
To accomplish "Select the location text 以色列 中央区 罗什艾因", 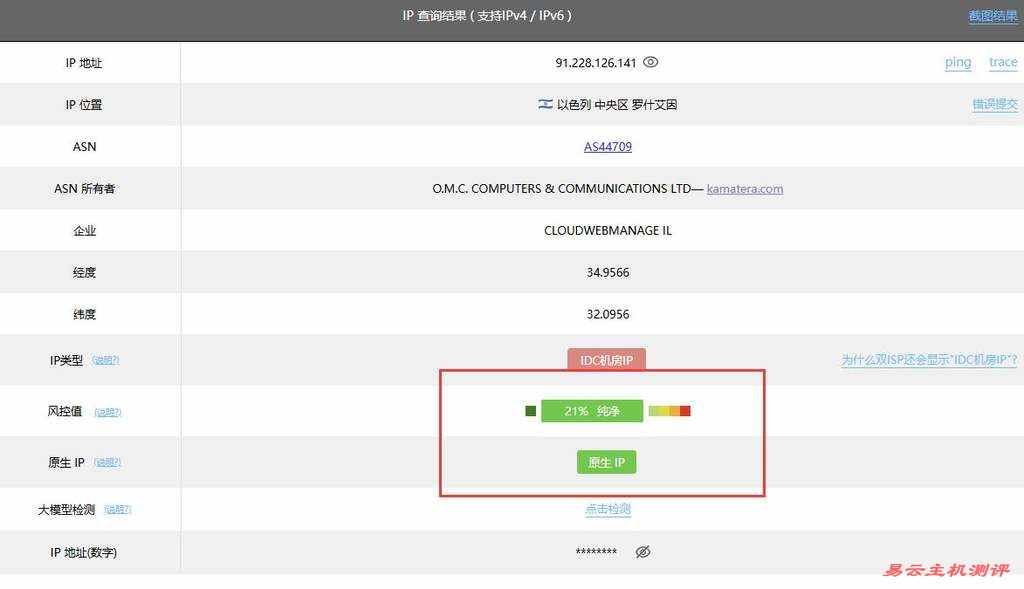I will point(616,104).
